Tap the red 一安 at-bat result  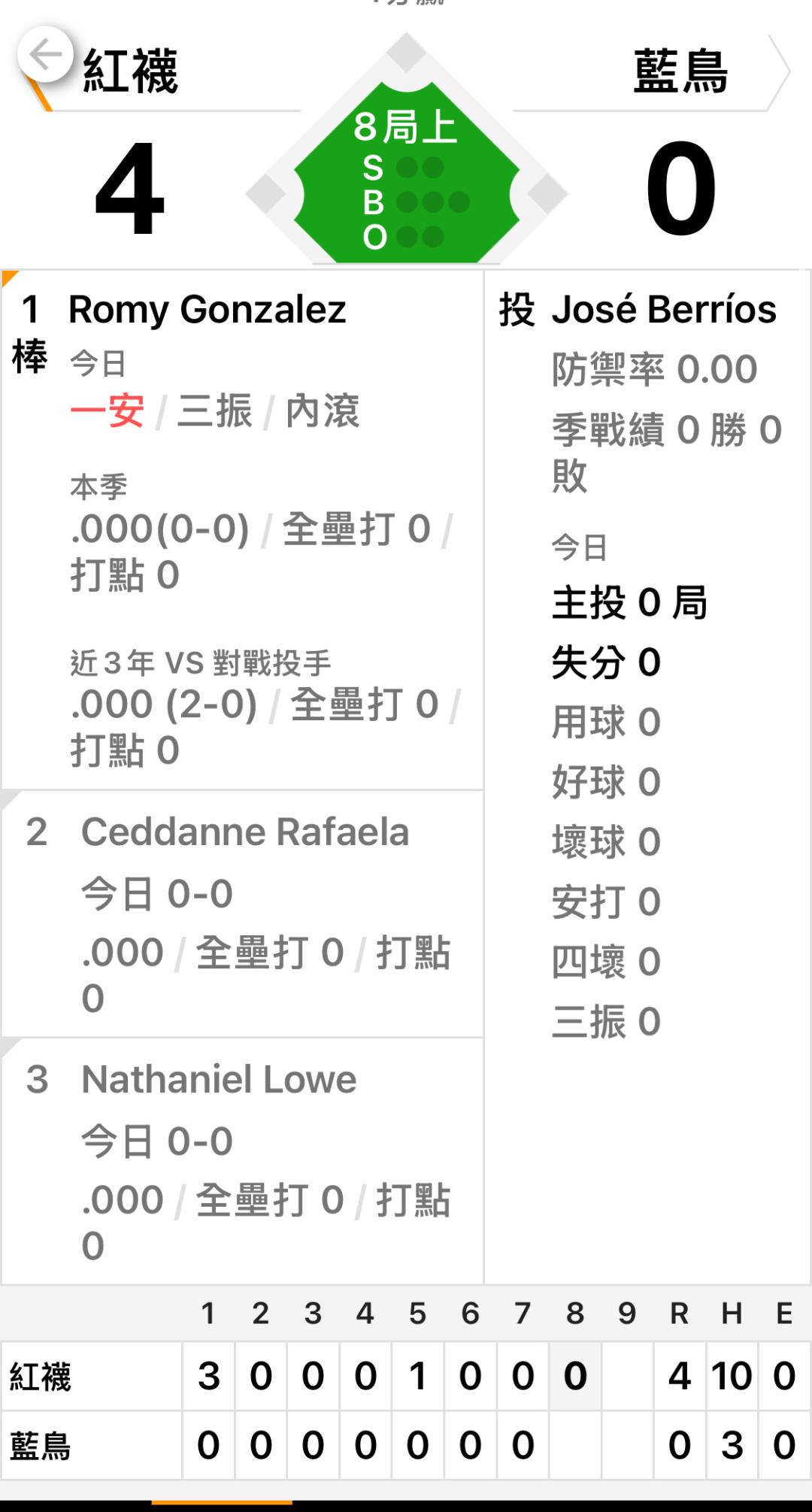click(x=107, y=411)
